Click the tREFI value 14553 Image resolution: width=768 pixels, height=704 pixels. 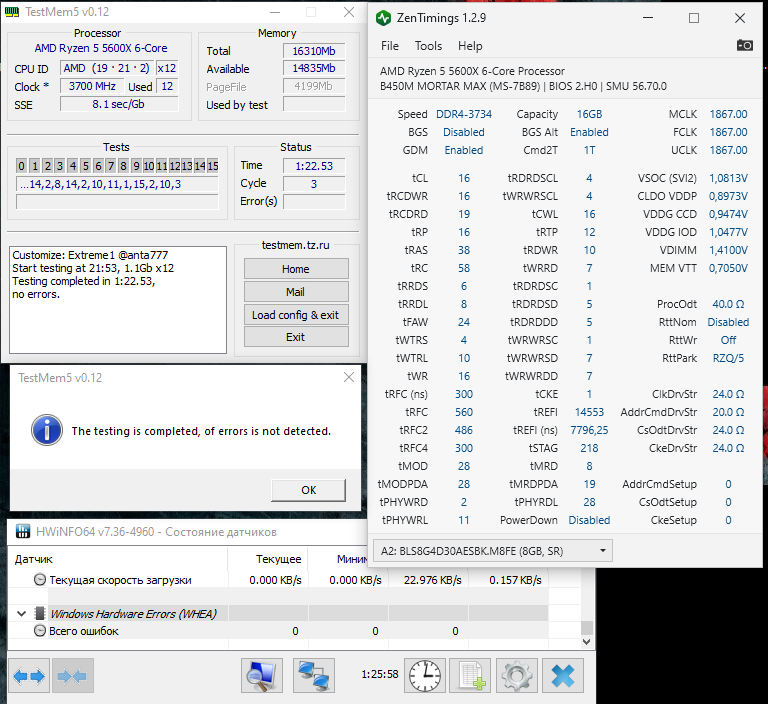[x=589, y=412]
